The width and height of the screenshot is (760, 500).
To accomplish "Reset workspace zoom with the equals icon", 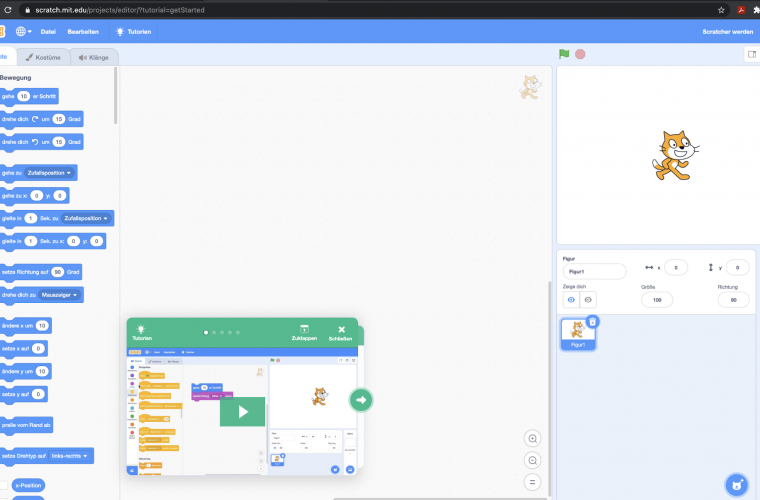I will click(532, 481).
